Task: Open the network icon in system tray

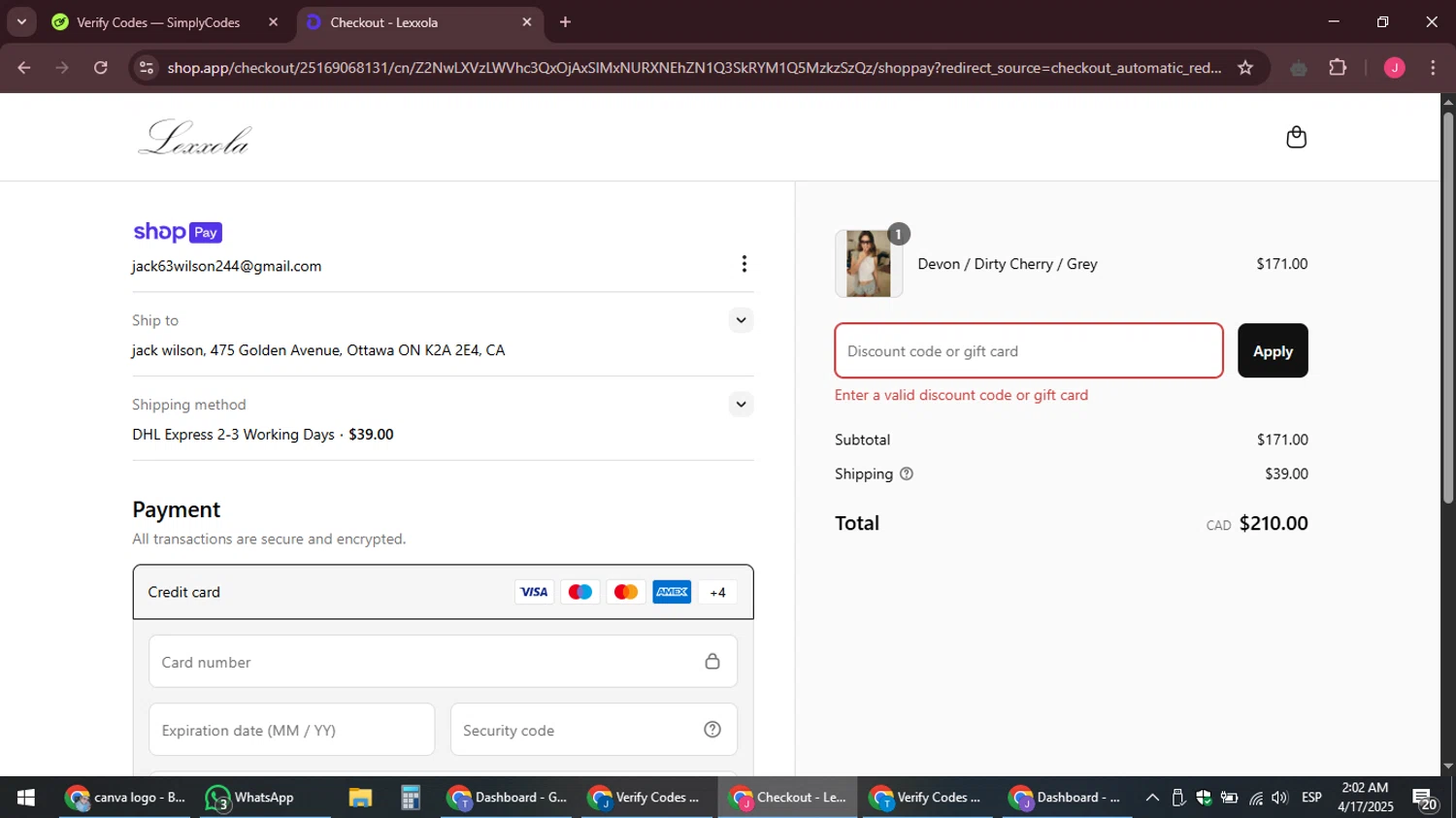Action: pyautogui.click(x=1256, y=798)
